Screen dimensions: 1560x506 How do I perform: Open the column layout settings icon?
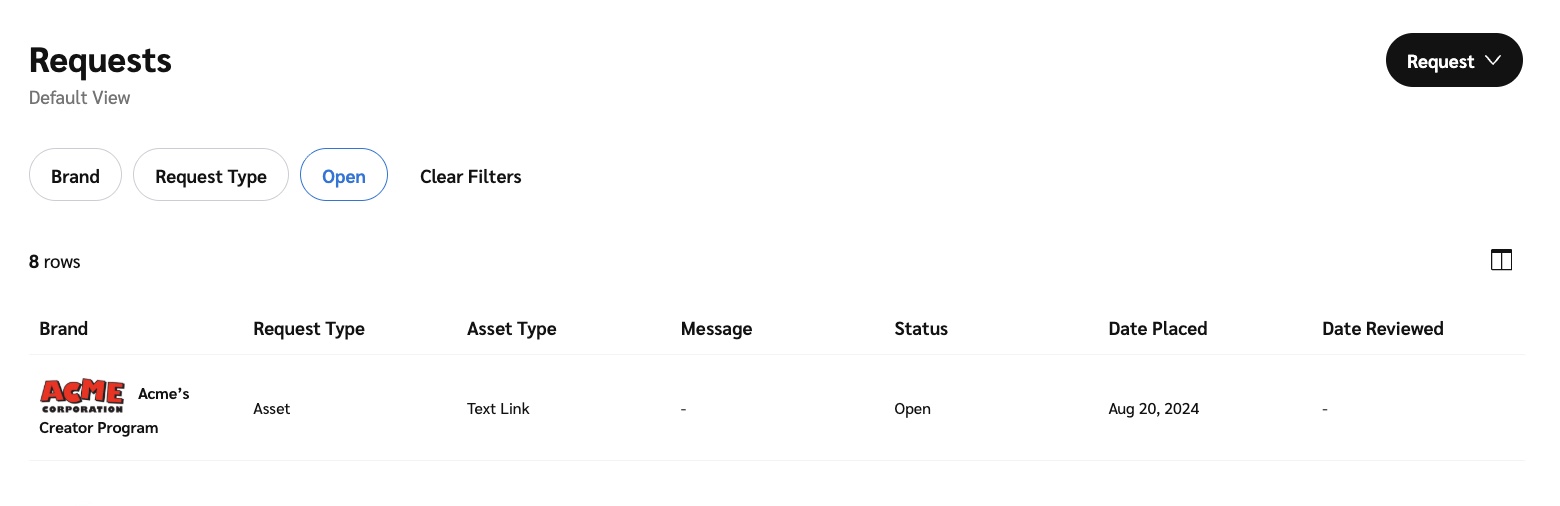[x=1500, y=260]
